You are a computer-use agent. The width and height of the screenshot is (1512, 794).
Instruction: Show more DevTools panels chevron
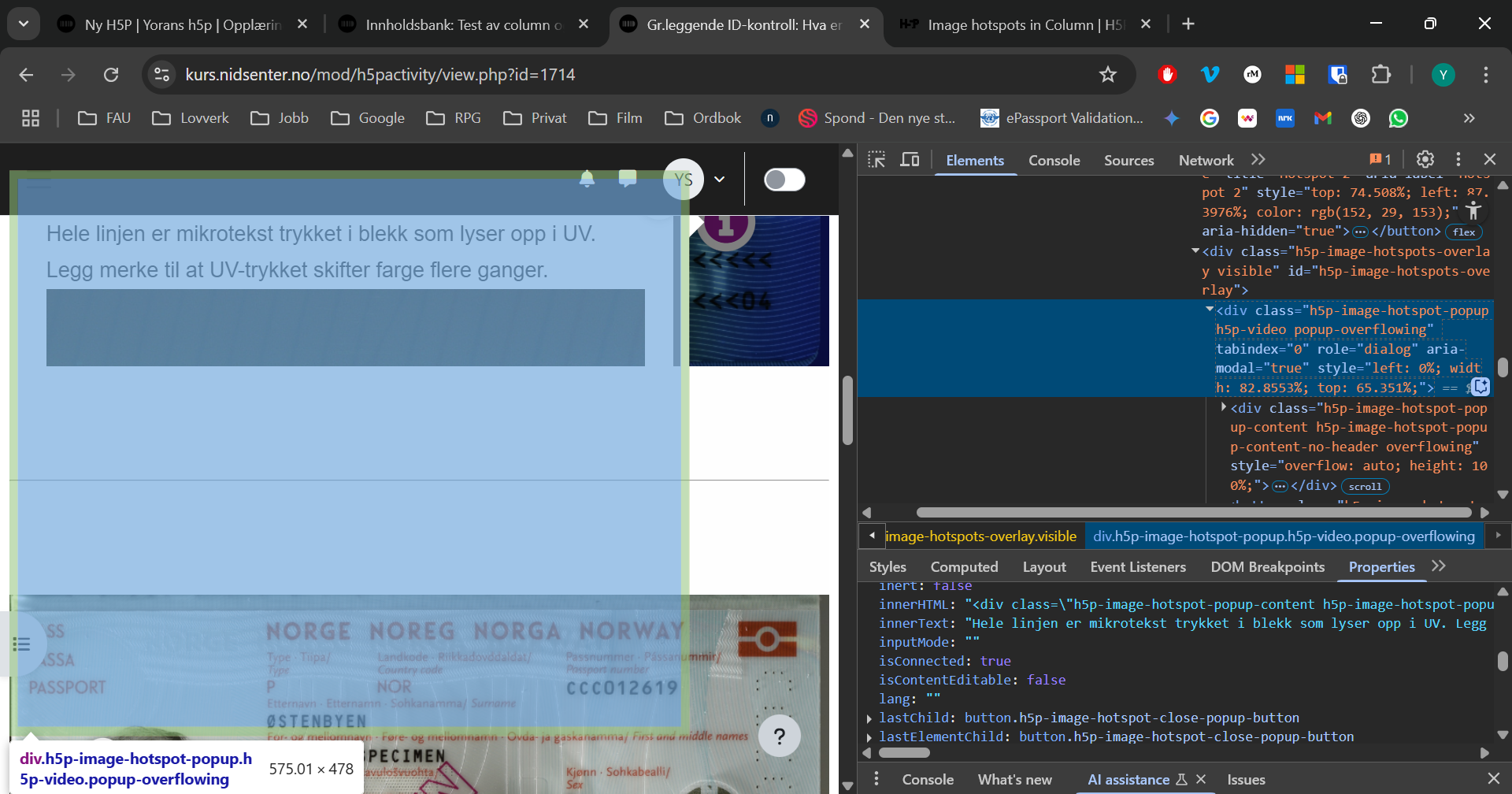coord(1258,160)
